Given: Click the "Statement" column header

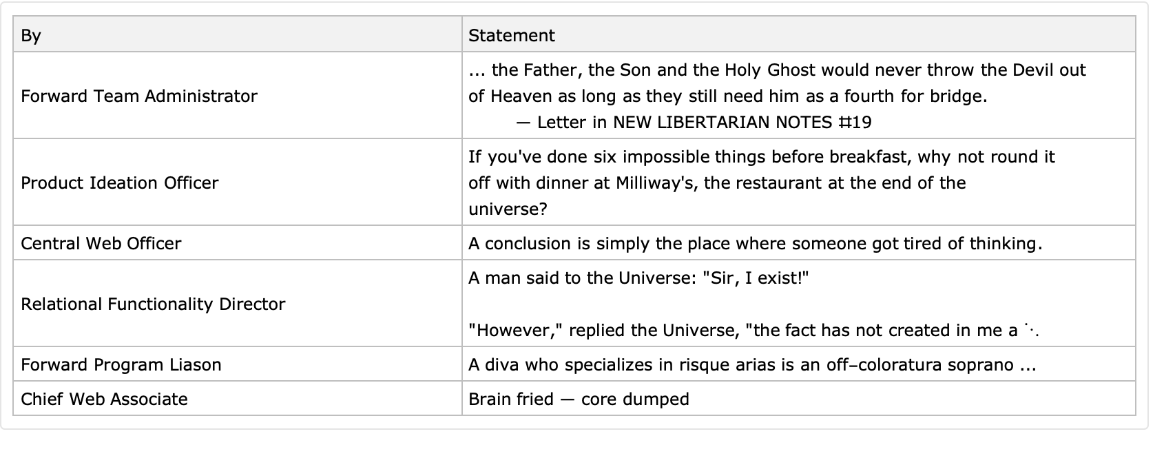Looking at the screenshot, I should tap(511, 35).
